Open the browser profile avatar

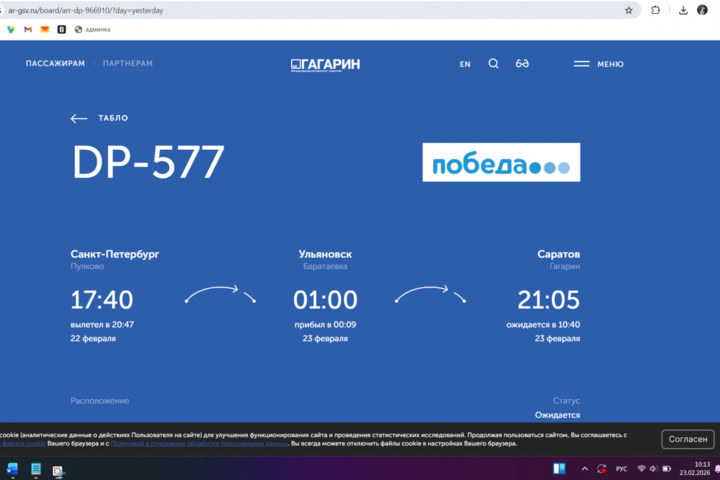tap(703, 10)
